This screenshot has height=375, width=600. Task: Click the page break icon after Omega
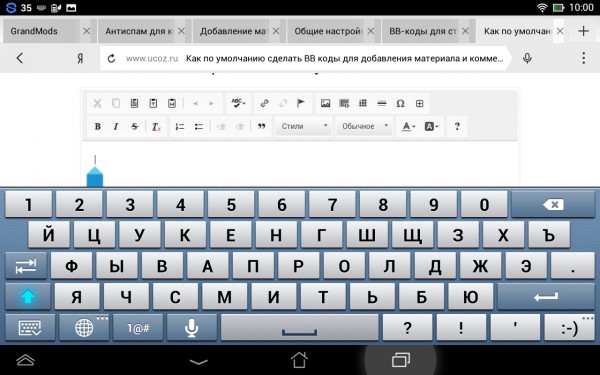pyautogui.click(x=419, y=103)
